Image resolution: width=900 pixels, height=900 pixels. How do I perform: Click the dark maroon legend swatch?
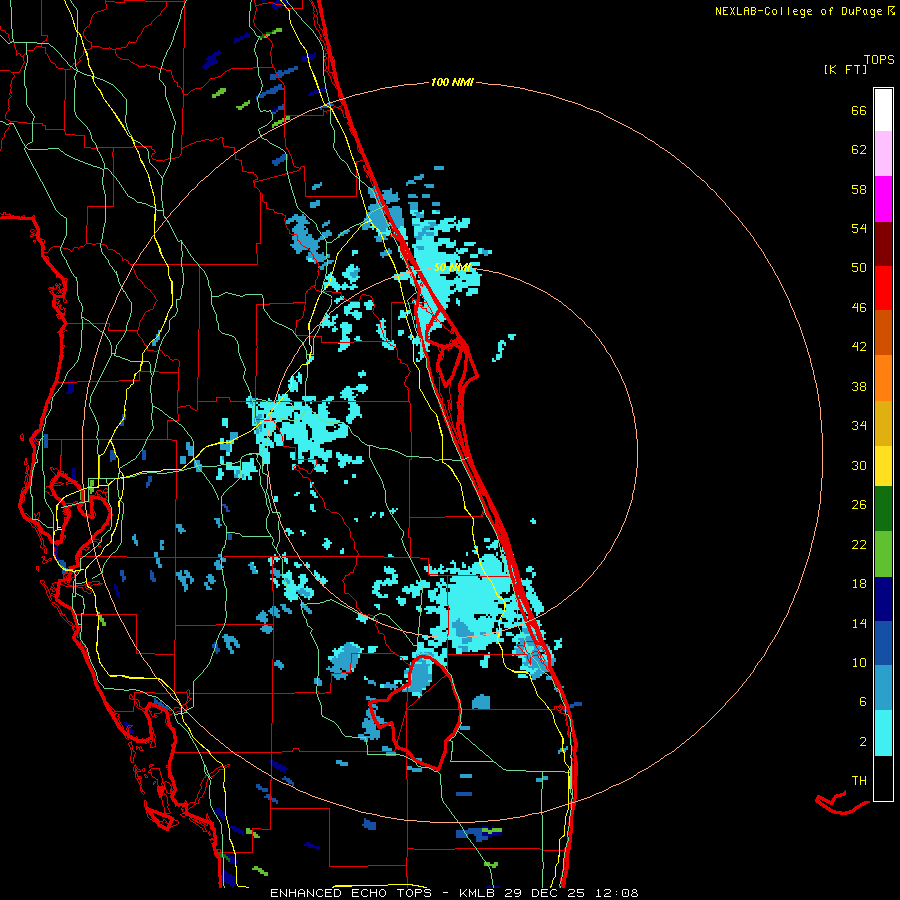coord(883,244)
